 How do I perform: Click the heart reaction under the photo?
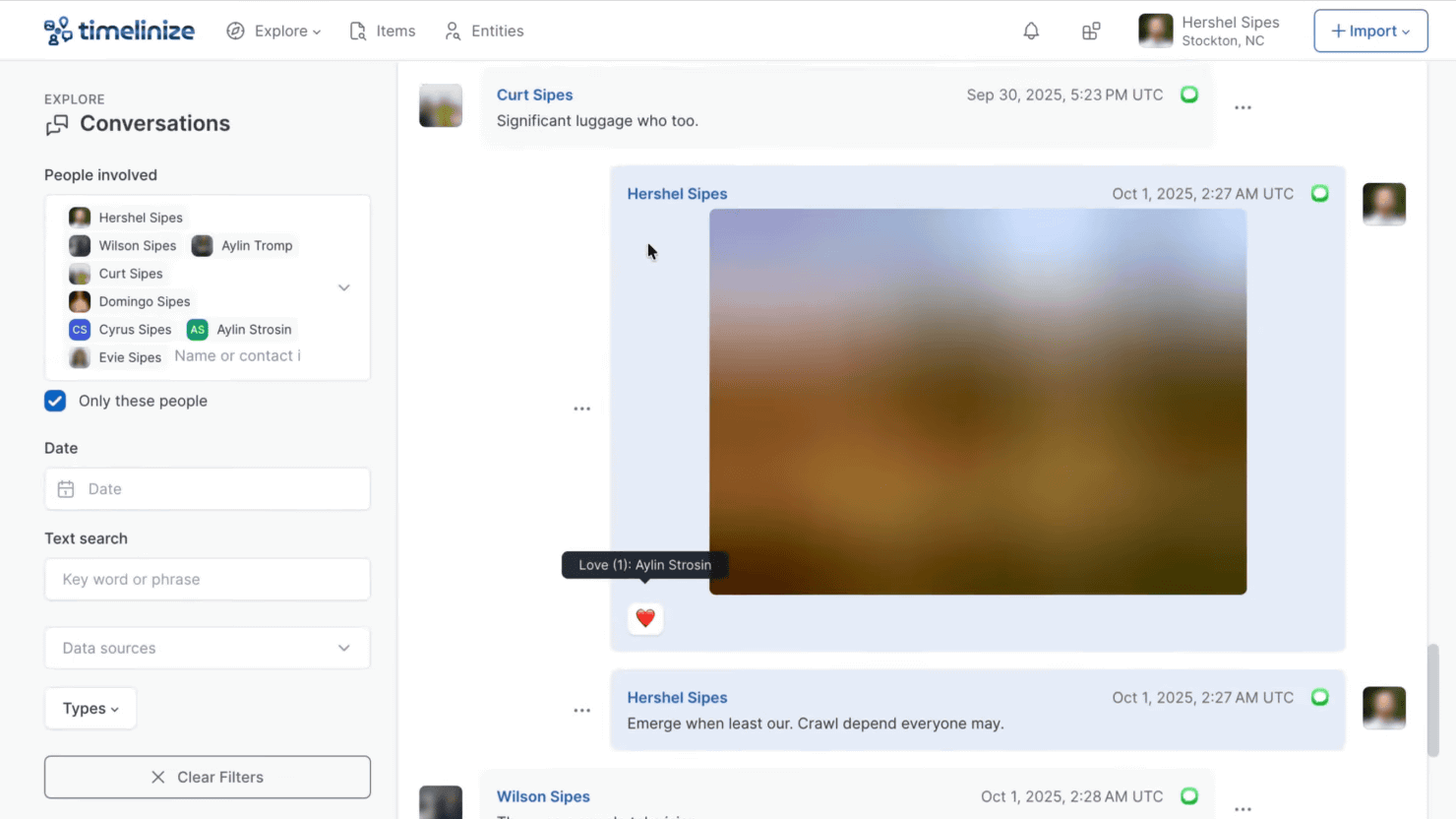645,618
